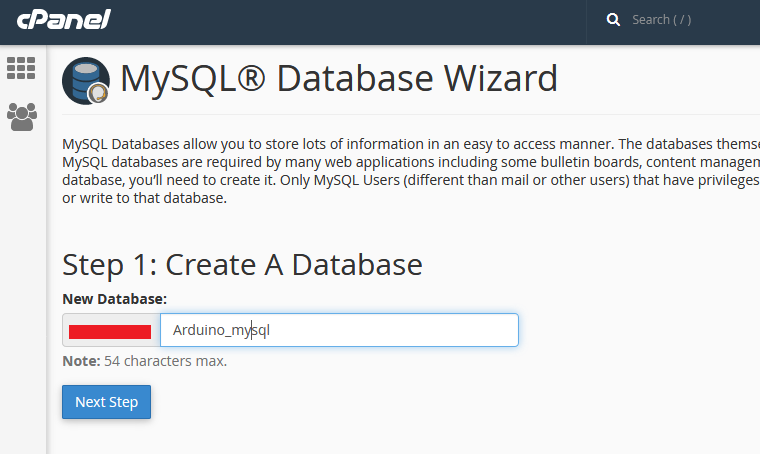Click the divider line under the page title

point(400,115)
